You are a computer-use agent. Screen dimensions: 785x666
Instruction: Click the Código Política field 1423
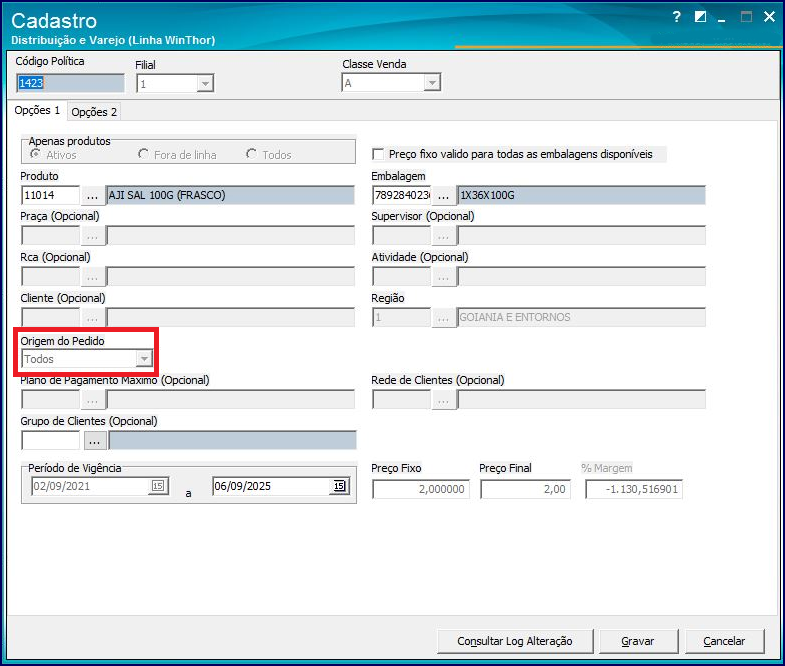70,83
